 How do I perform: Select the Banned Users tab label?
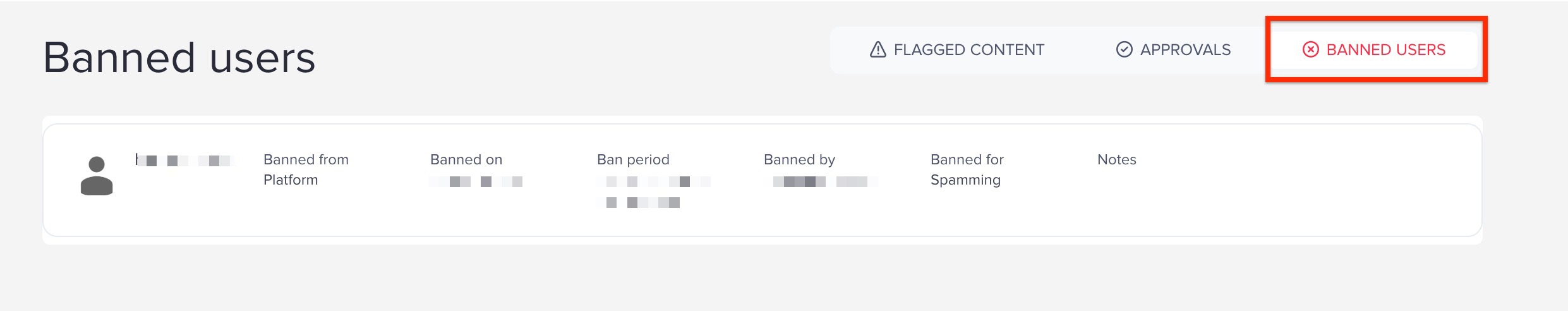pos(1385,49)
